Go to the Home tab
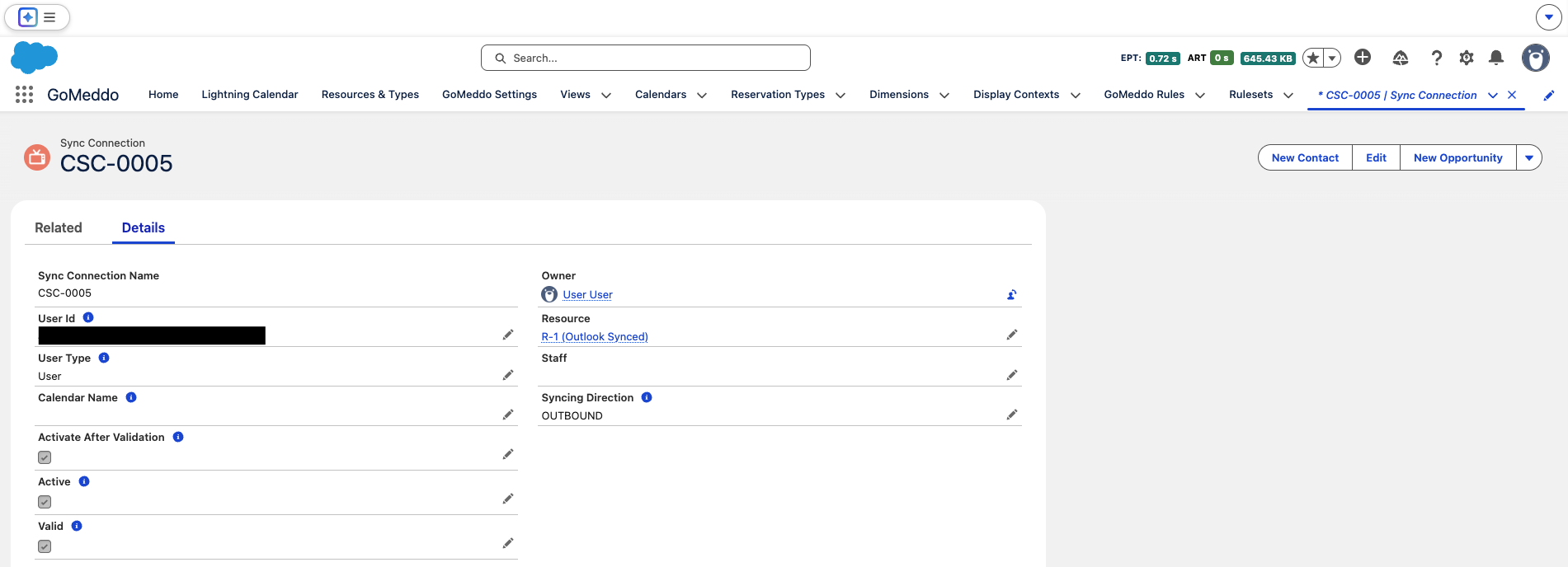1568x567 pixels. pyautogui.click(x=163, y=95)
